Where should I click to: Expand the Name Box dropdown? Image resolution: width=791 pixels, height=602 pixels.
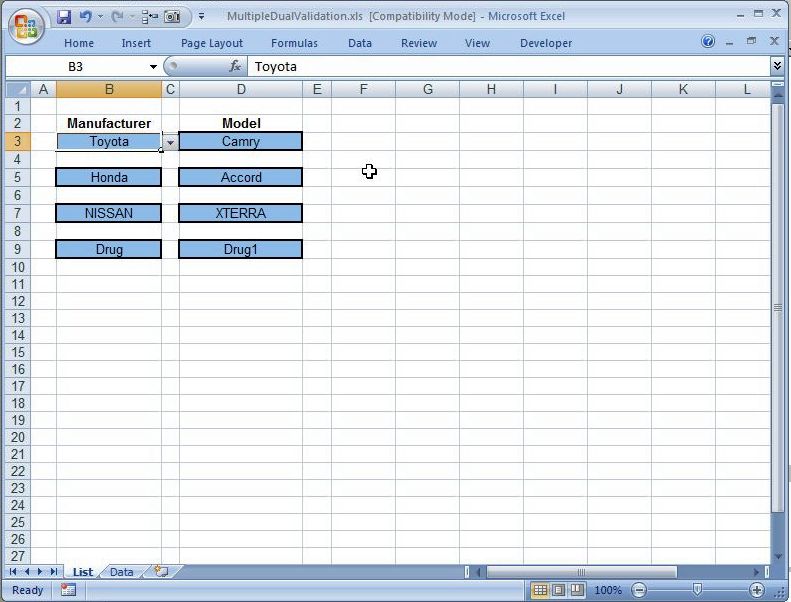(x=154, y=66)
